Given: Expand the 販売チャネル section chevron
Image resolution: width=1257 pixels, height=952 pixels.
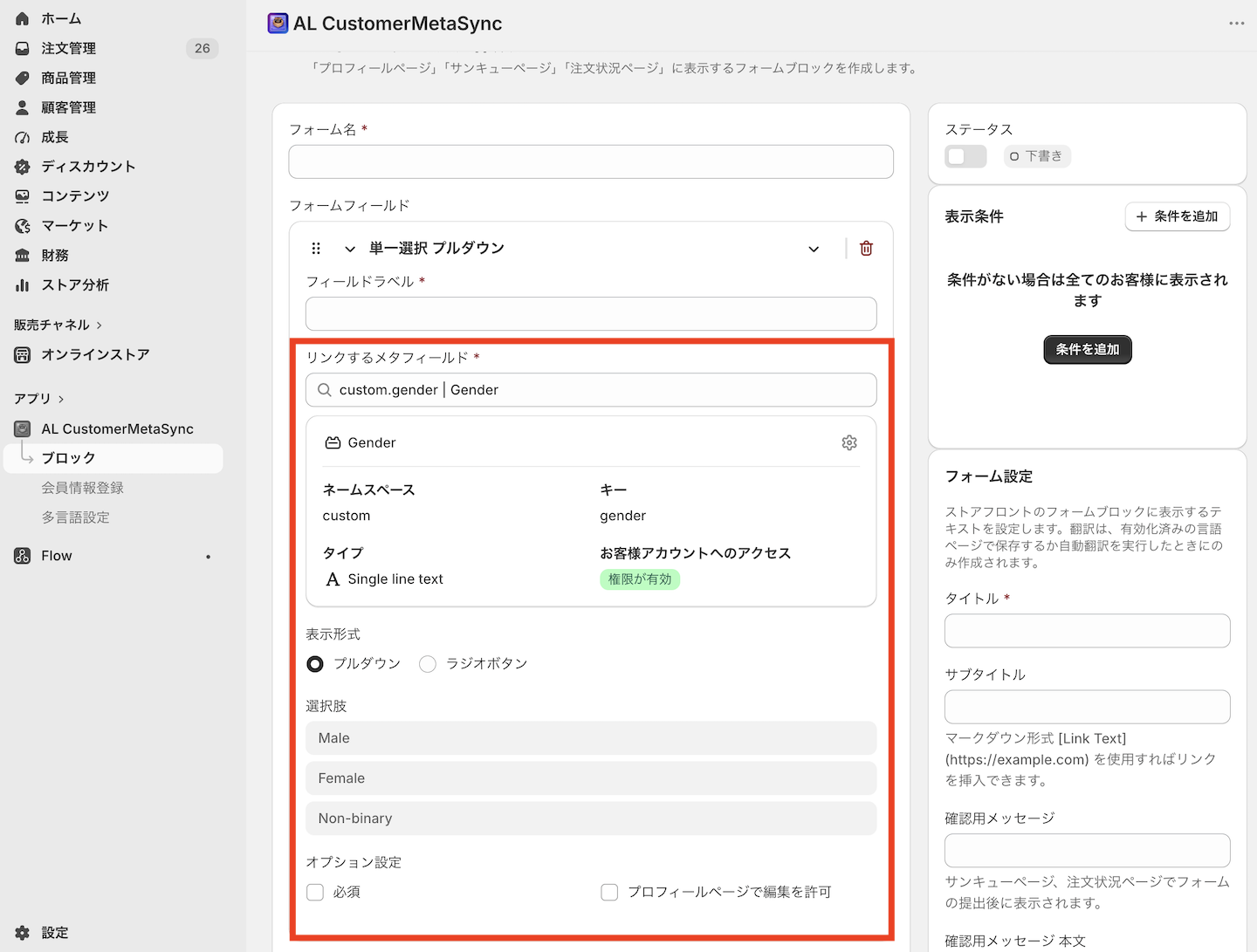Looking at the screenshot, I should pyautogui.click(x=100, y=325).
